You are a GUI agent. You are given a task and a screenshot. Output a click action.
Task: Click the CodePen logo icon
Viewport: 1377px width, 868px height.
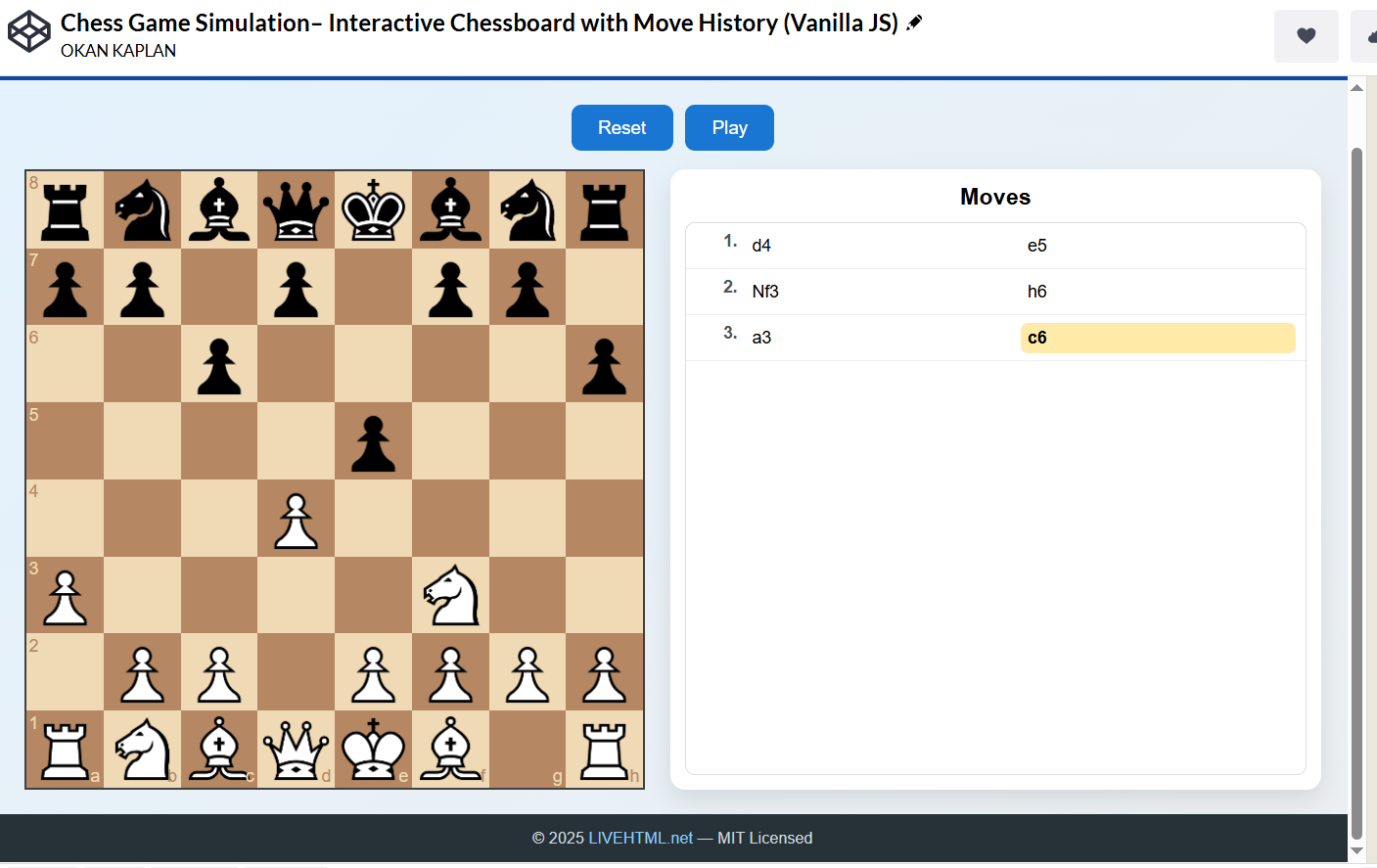tap(29, 32)
